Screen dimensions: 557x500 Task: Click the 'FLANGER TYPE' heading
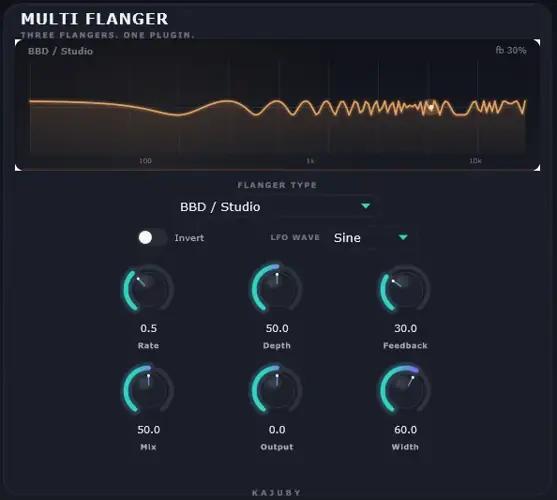pyautogui.click(x=277, y=185)
